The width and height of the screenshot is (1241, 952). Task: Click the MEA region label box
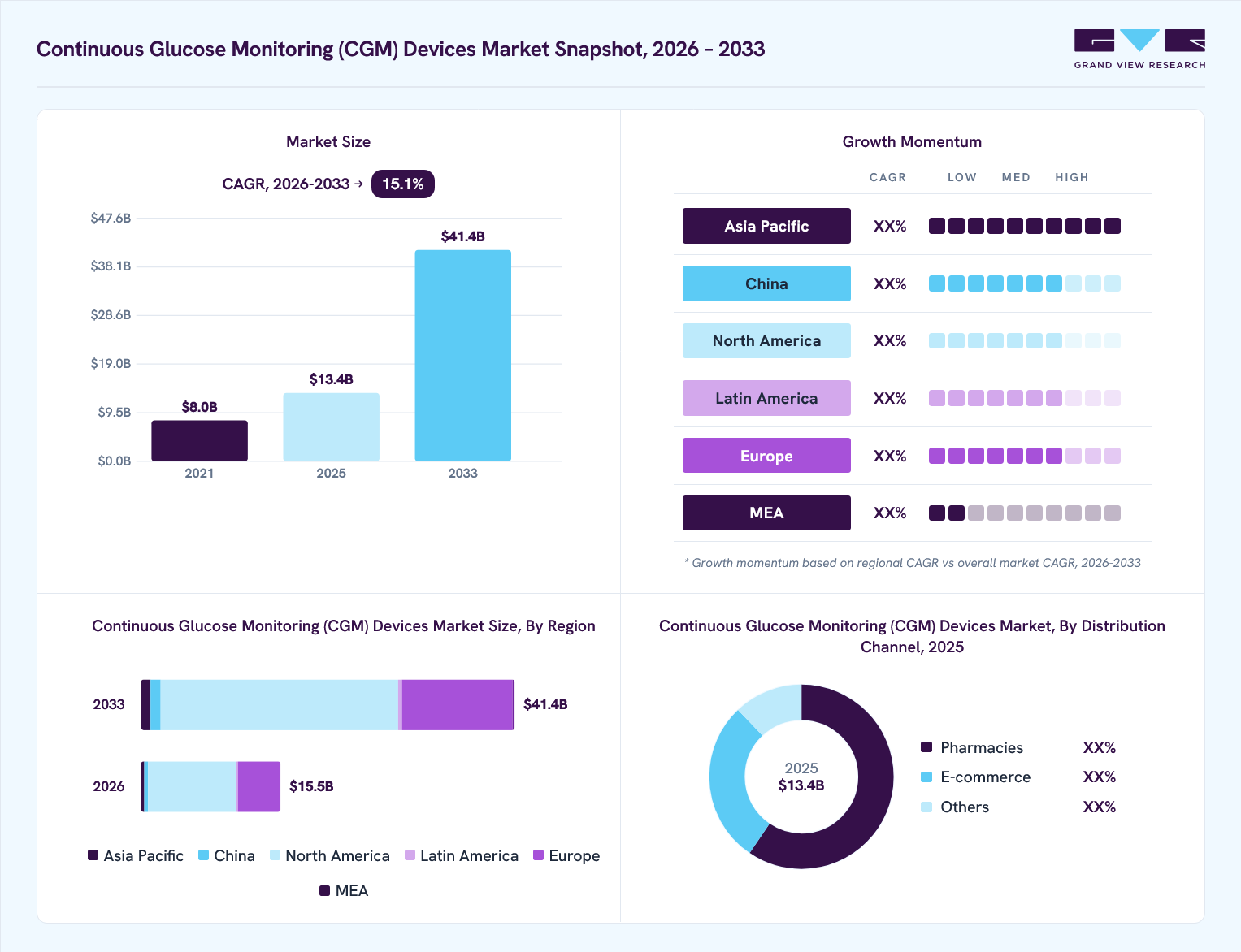tap(766, 513)
